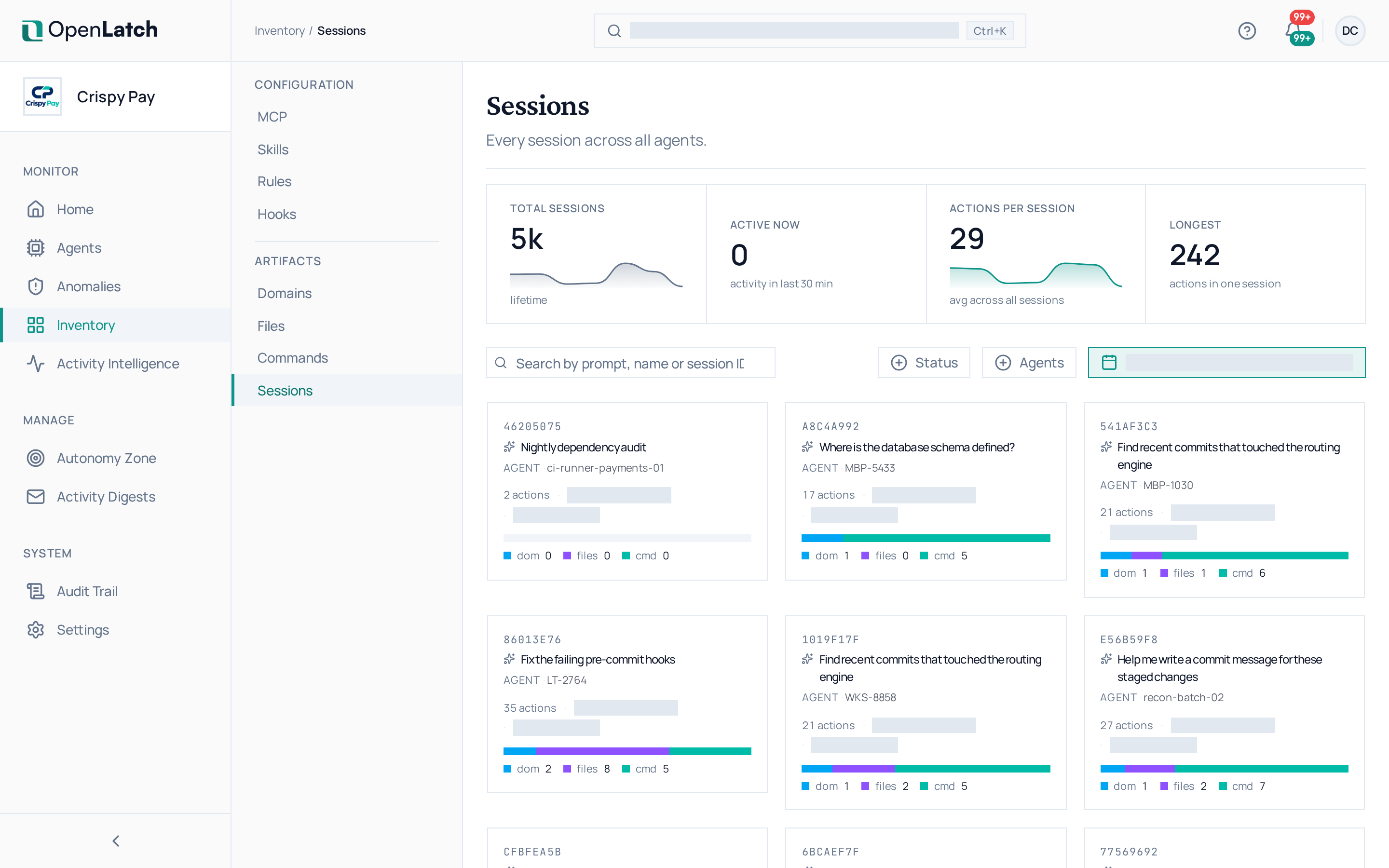
Task: Click the Agents chip icon
Action: (x=36, y=247)
